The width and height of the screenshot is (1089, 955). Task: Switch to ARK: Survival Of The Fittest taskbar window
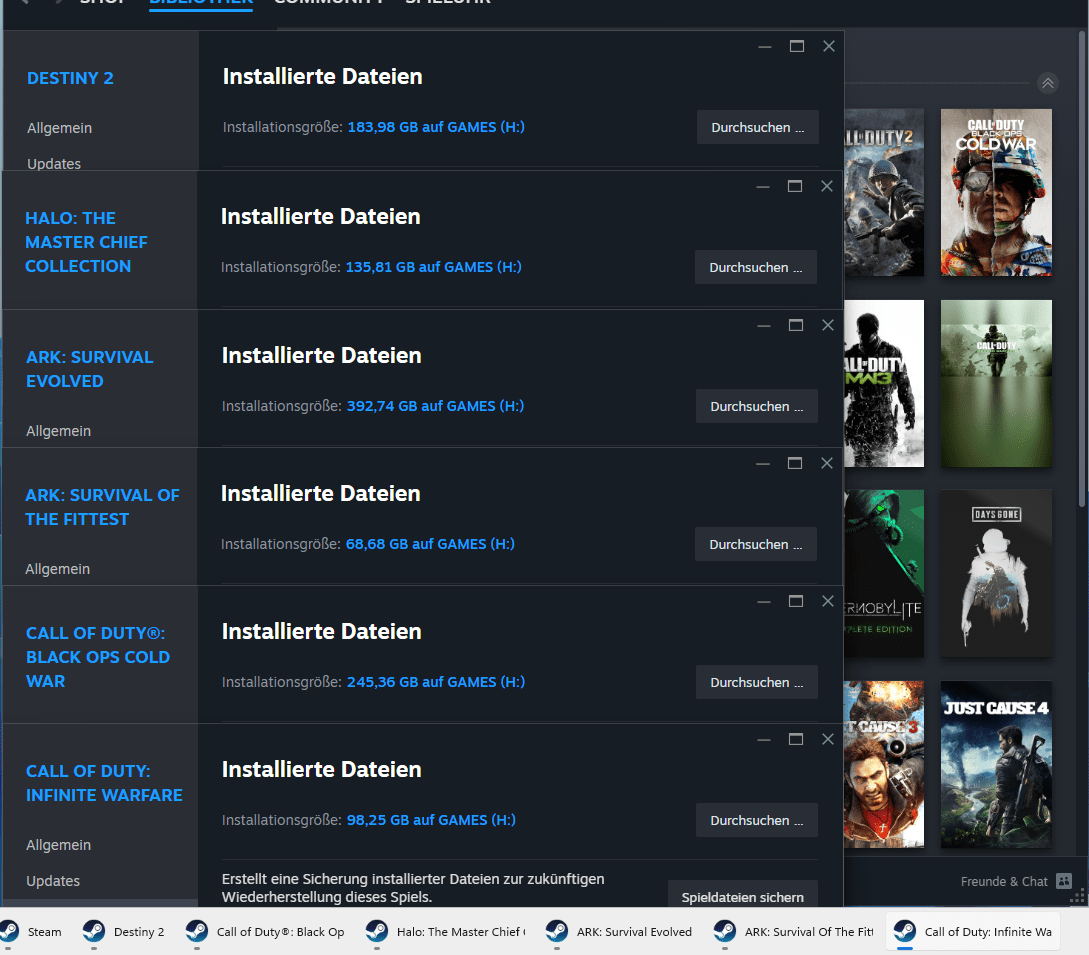(794, 931)
